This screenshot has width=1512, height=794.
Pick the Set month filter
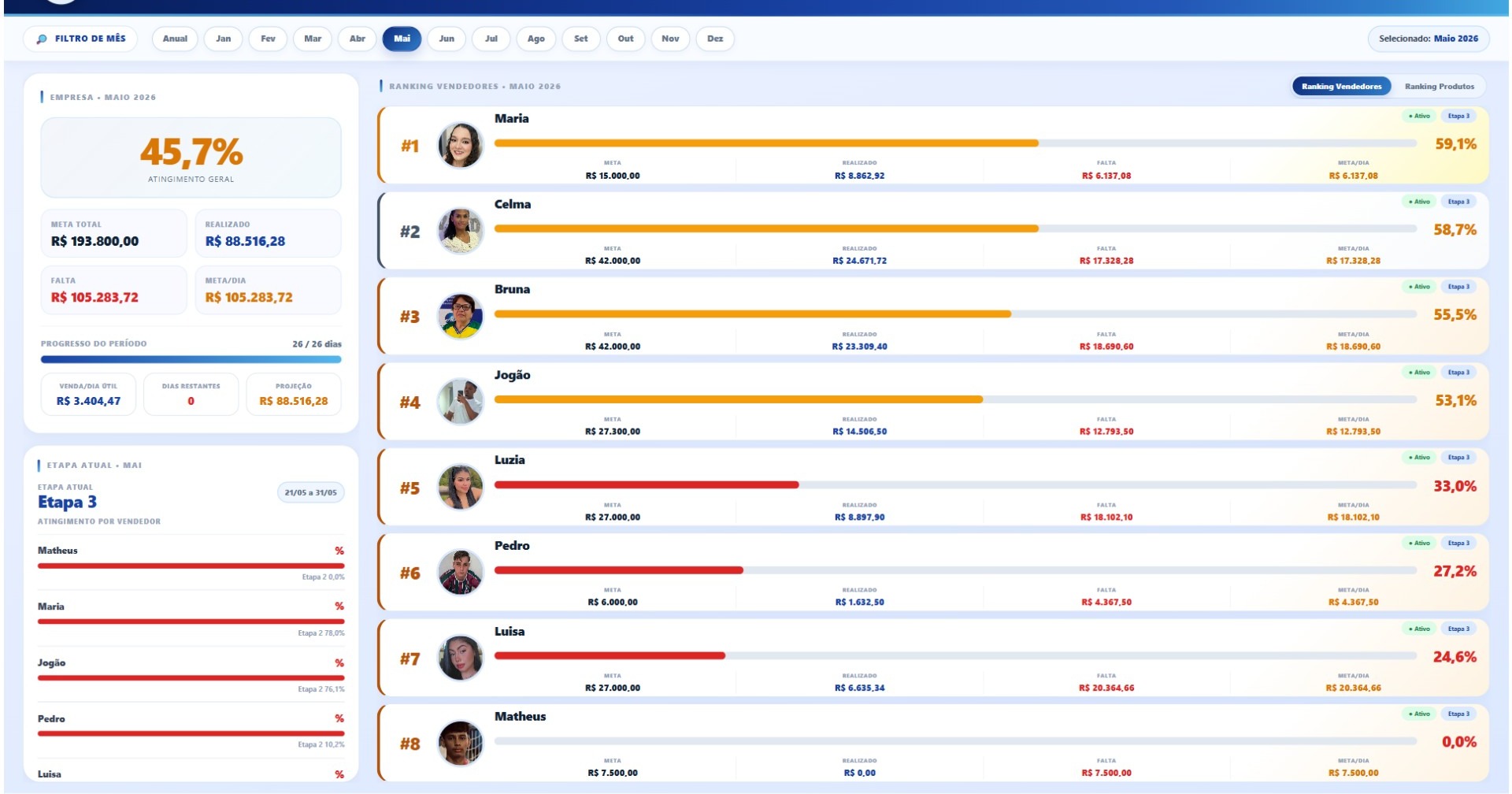coord(581,39)
